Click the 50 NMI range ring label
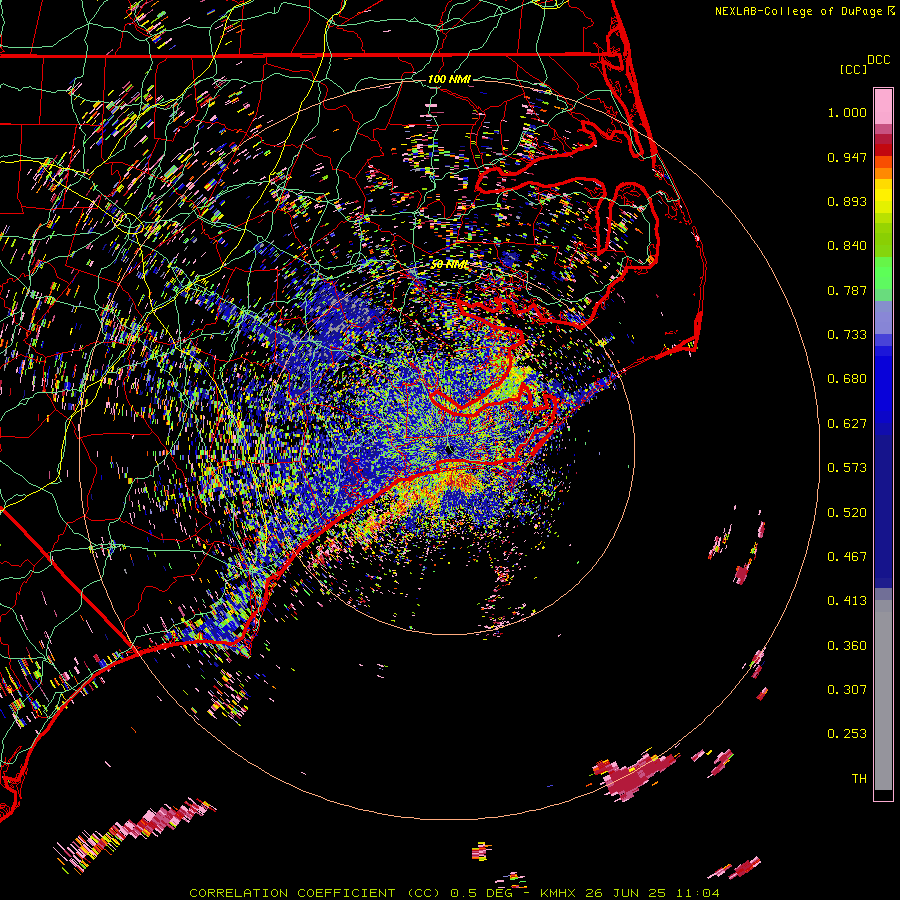Screen dimensions: 900x900 click(449, 265)
